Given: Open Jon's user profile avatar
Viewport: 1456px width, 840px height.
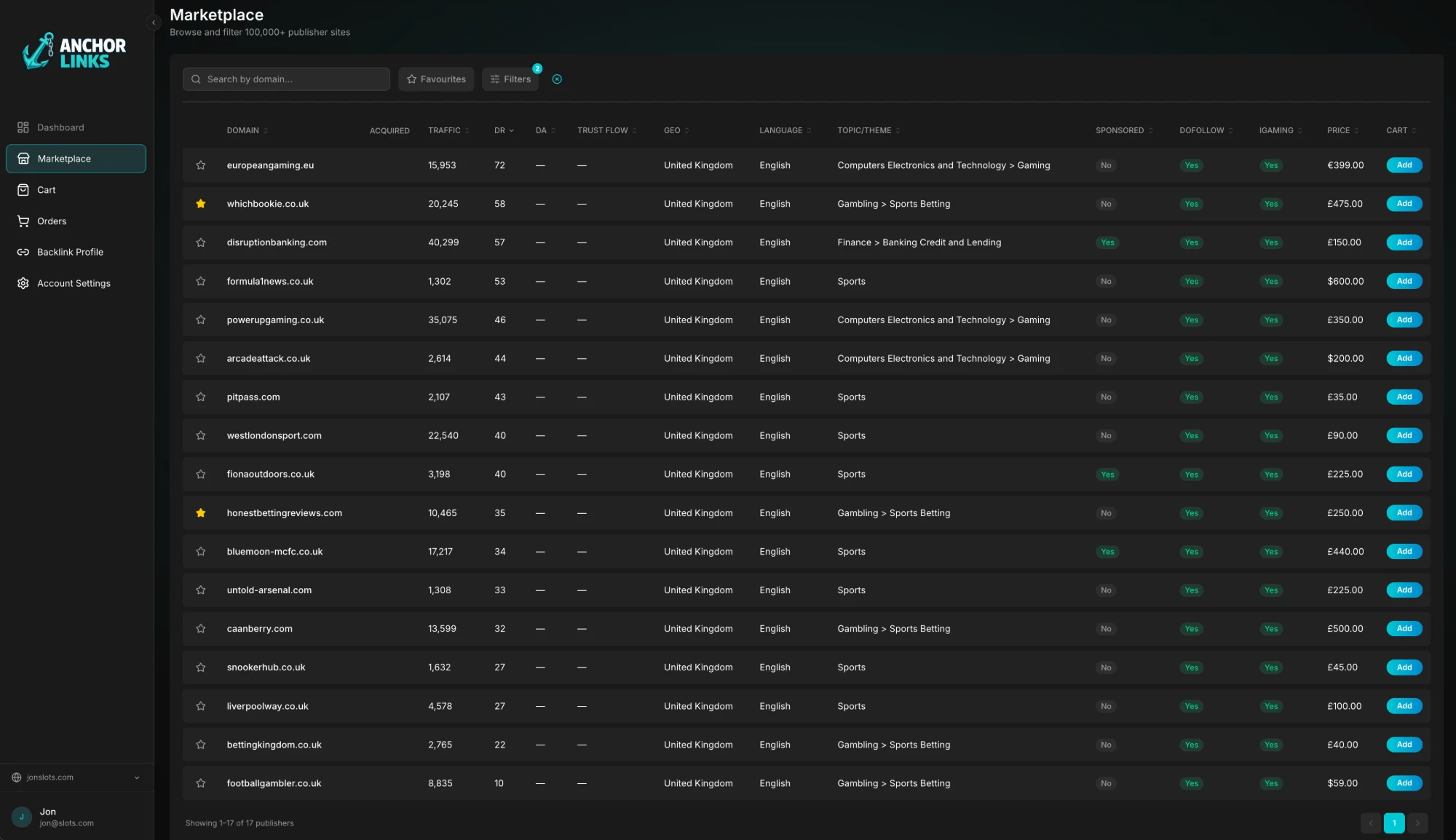Looking at the screenshot, I should coord(22,817).
